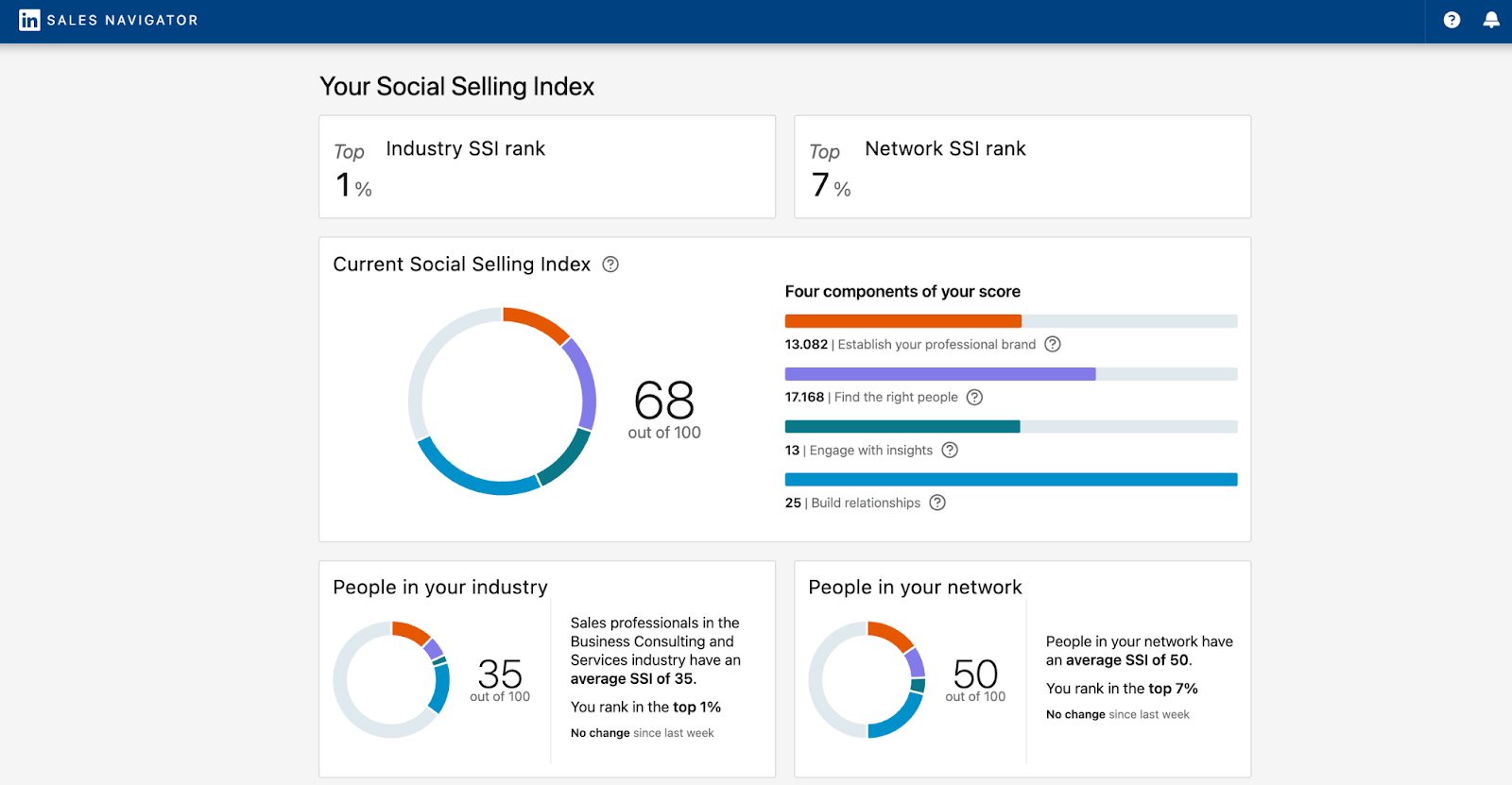Image resolution: width=1512 pixels, height=785 pixels.
Task: Click the People in your network donut chart
Action: click(867, 679)
